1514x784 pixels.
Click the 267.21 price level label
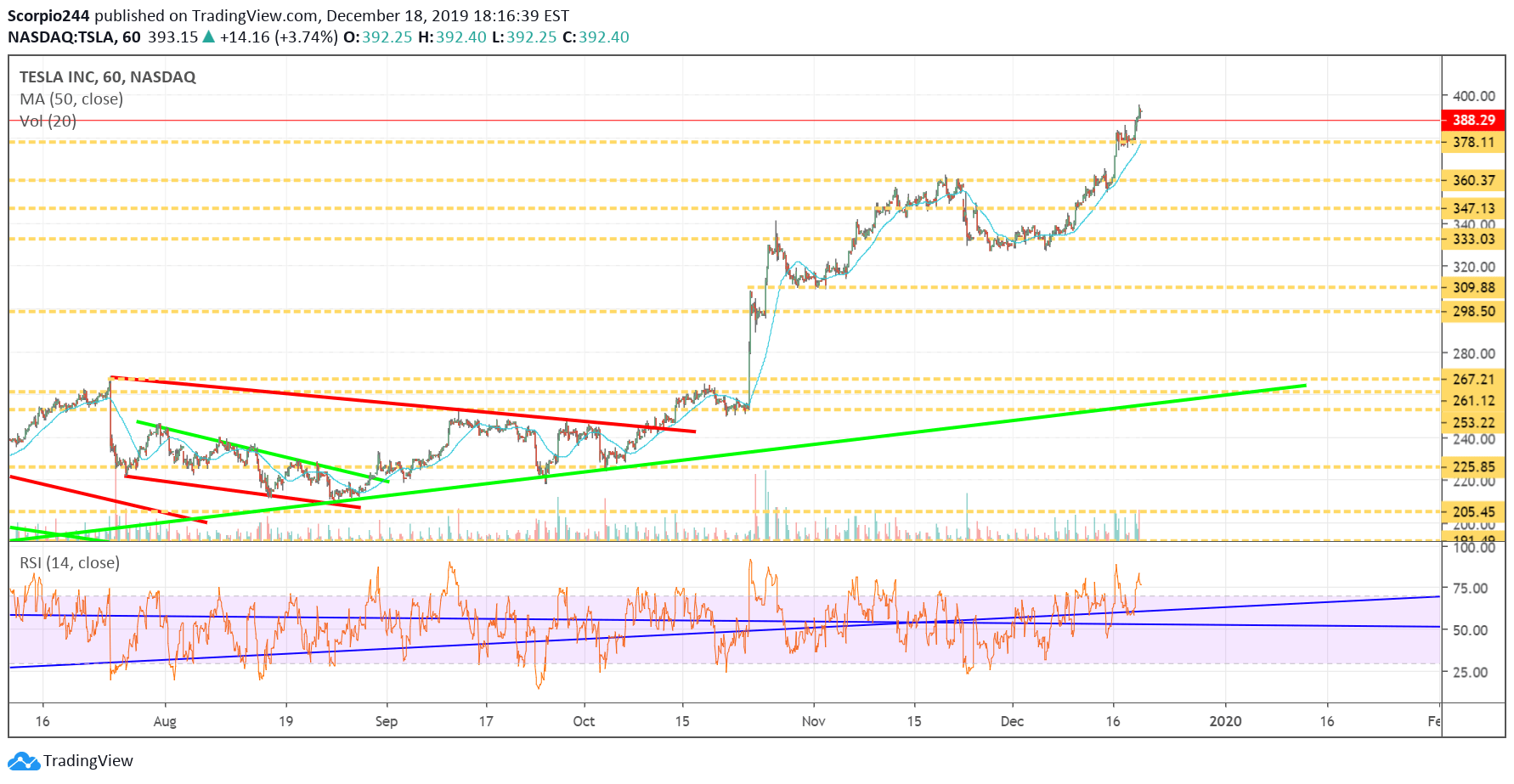click(x=1473, y=379)
